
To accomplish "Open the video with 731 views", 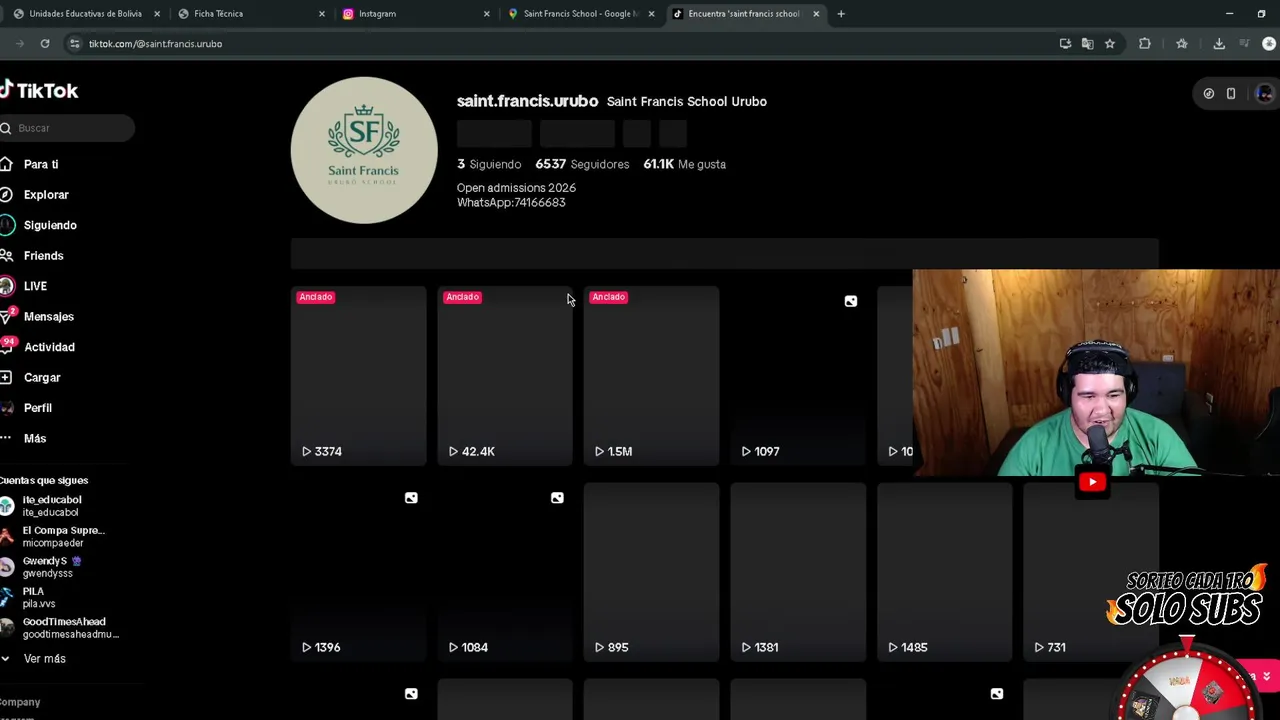I will coord(1091,572).
